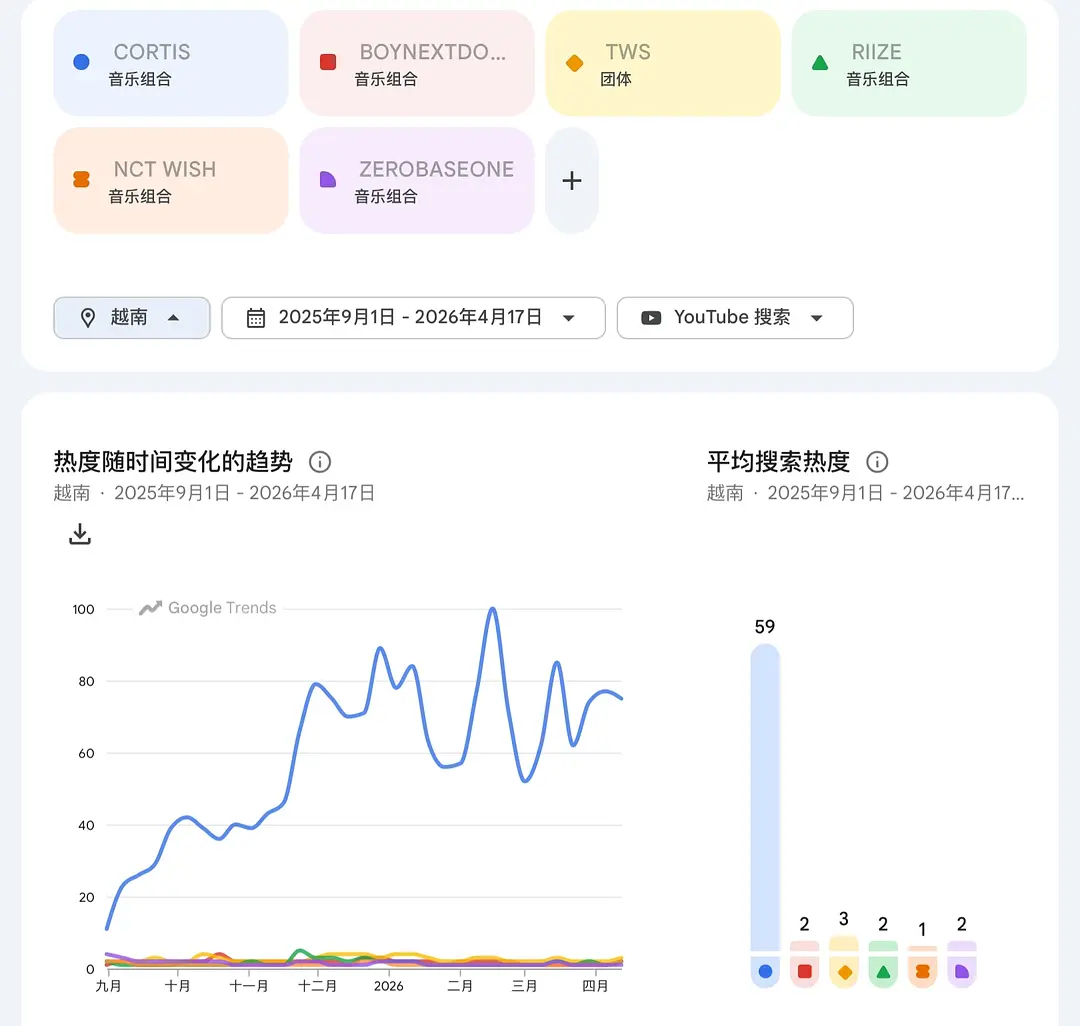This screenshot has height=1026, width=1080.
Task: Select the TWS search term card
Action: [663, 63]
